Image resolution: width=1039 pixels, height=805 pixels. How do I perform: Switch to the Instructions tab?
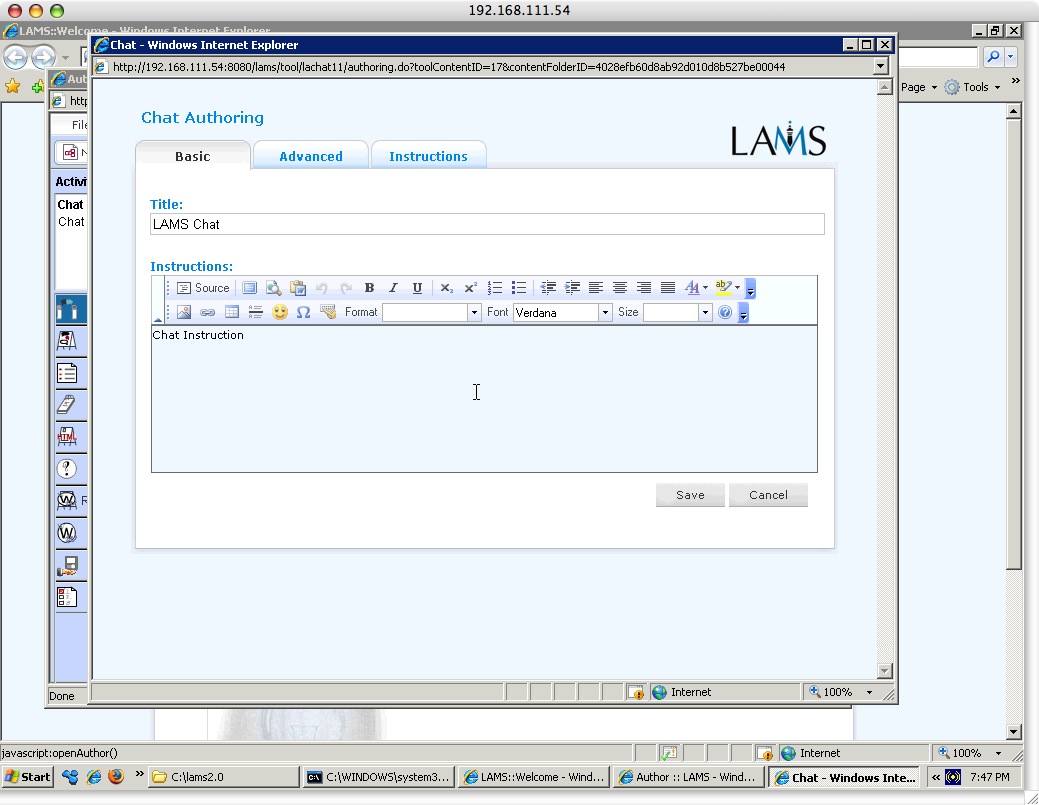pyautogui.click(x=428, y=156)
